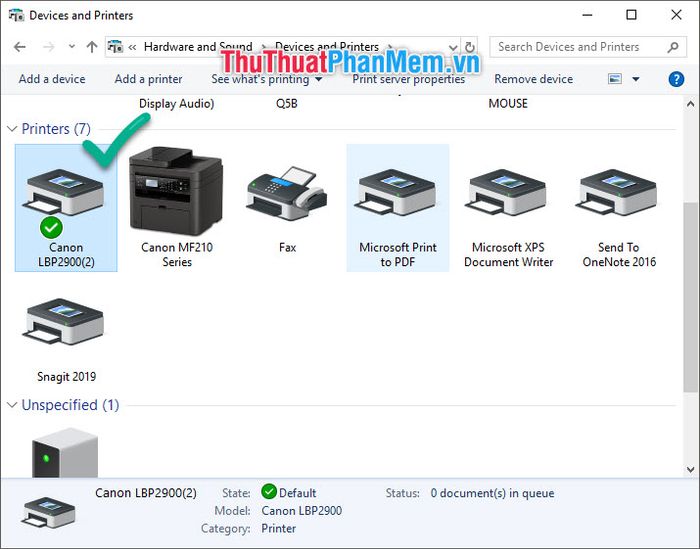Click the details pane printer thumbnail
The height and width of the screenshot is (549, 700).
49,512
